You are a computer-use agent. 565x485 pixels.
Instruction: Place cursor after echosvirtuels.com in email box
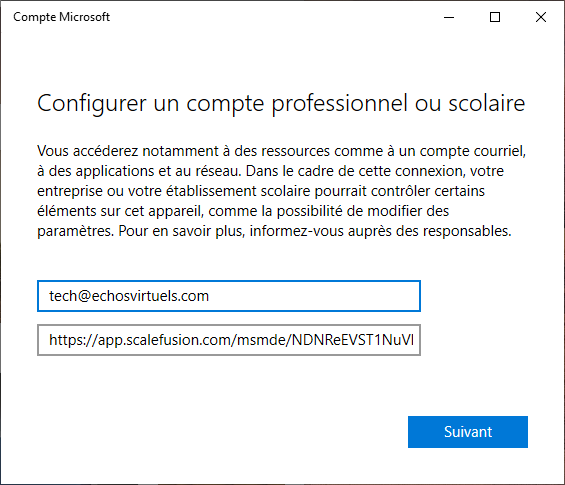click(209, 296)
